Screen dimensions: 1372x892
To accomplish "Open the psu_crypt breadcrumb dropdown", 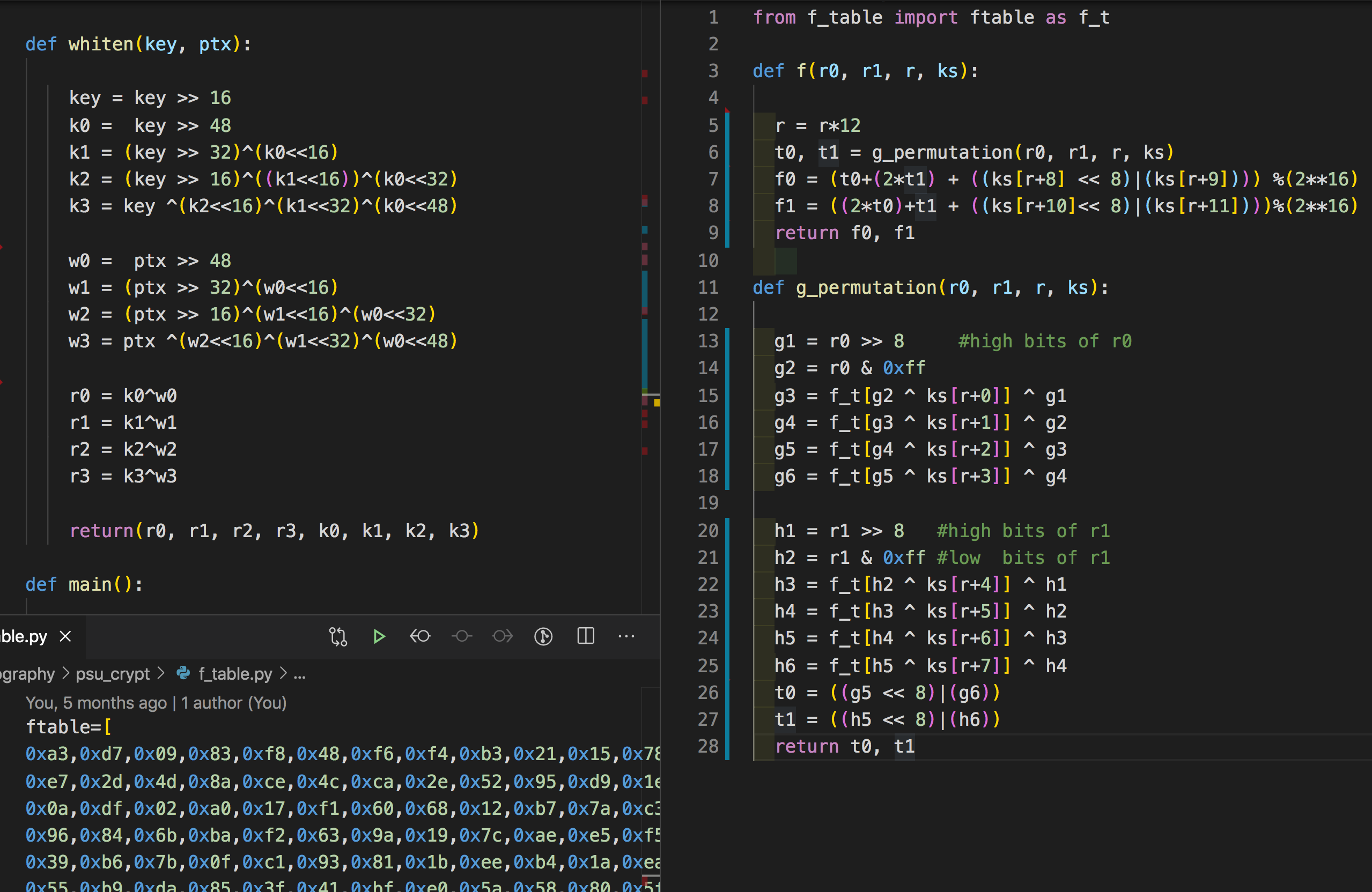I will point(113,674).
